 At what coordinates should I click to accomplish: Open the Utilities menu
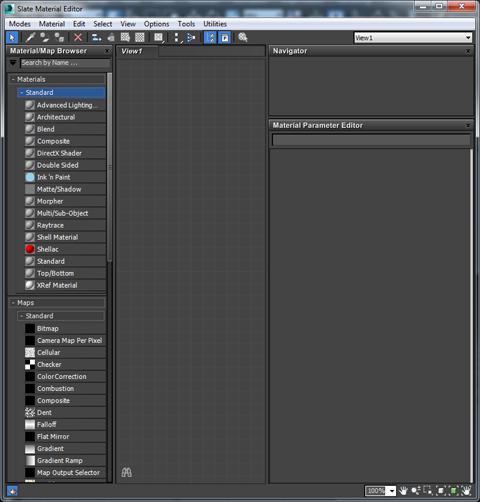point(215,24)
